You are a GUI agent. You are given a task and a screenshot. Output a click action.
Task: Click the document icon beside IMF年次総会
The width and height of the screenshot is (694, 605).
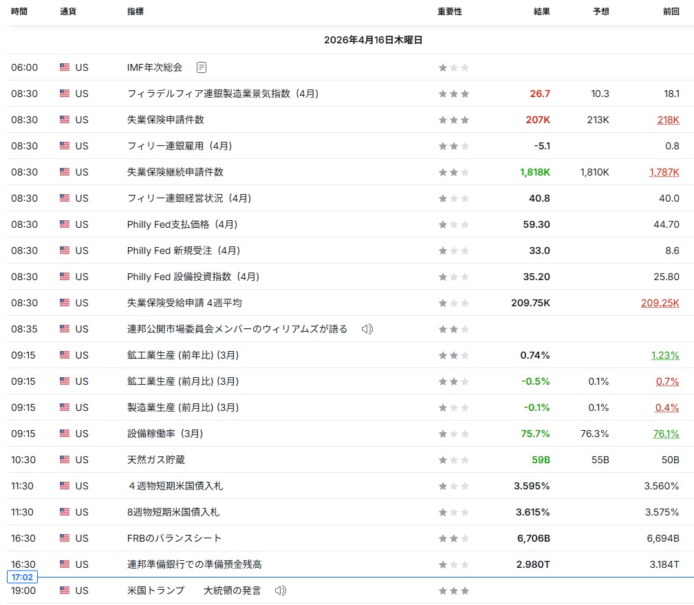[201, 68]
